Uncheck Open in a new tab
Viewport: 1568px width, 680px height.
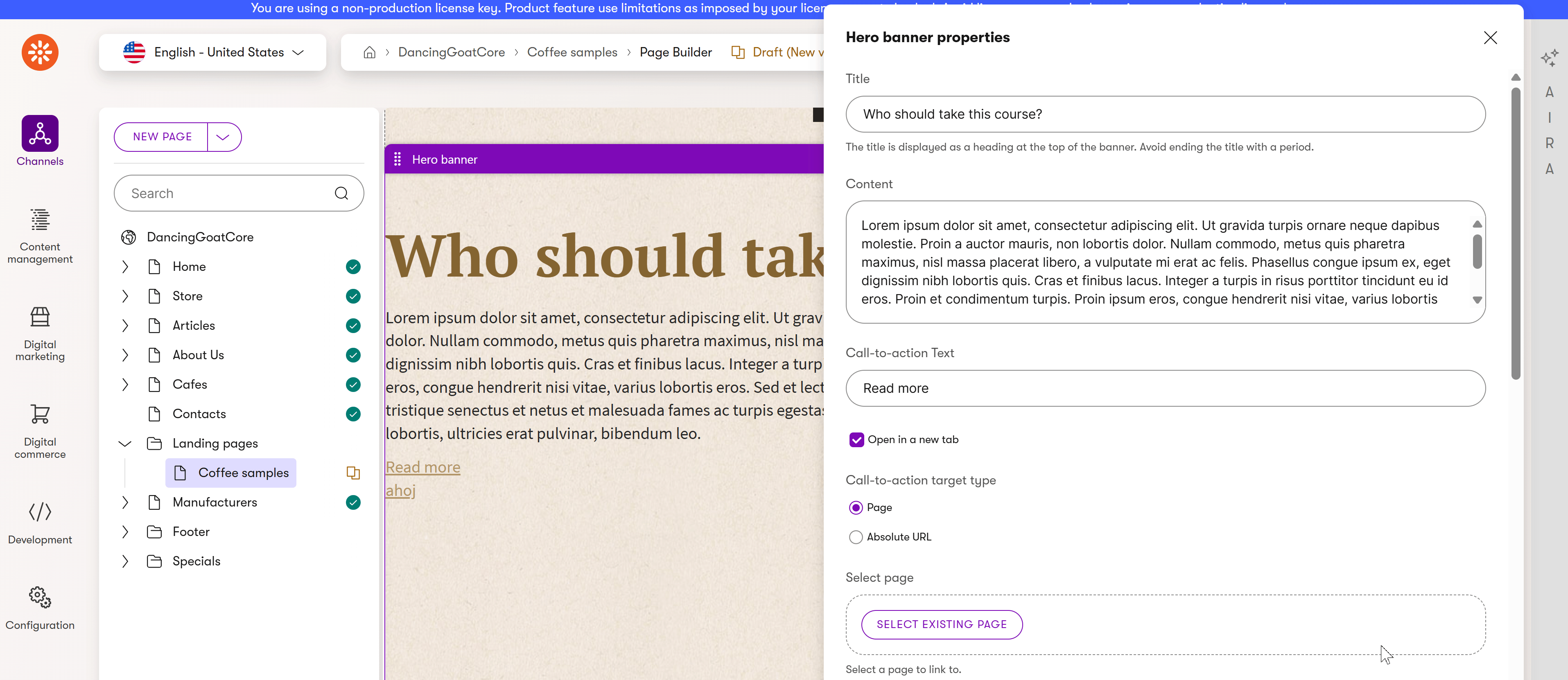(856, 439)
